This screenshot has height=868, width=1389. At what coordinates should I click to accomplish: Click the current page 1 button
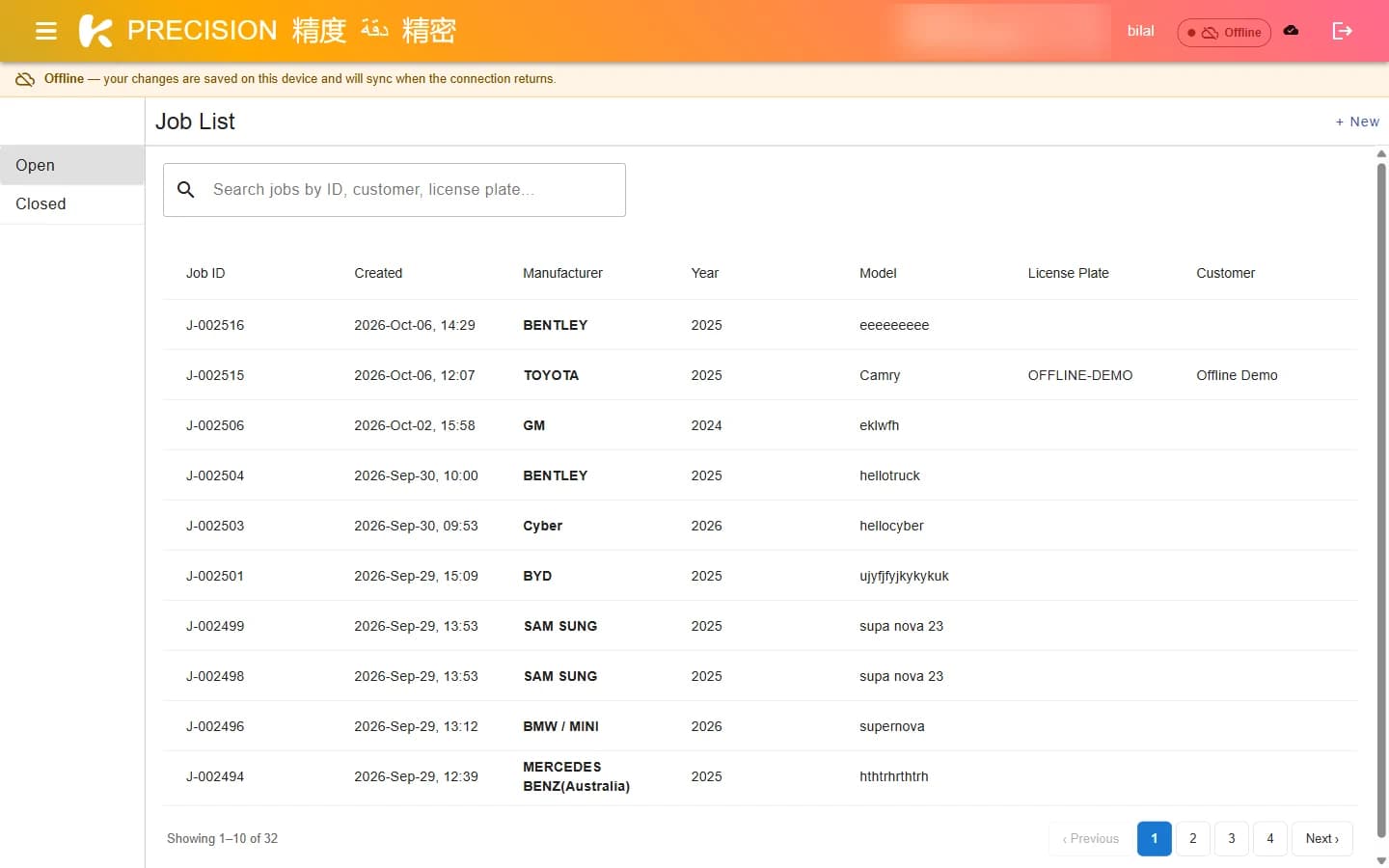point(1155,838)
